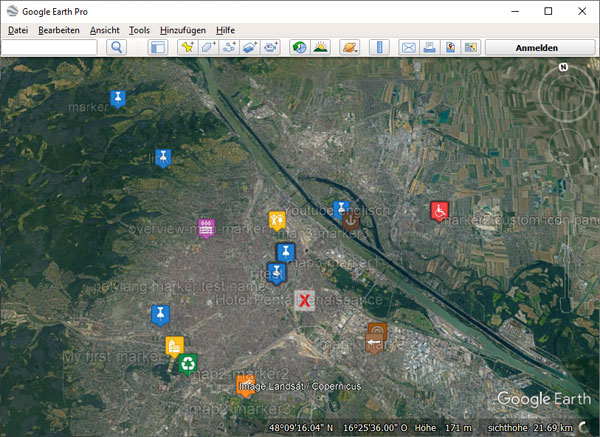Image resolution: width=600 pixels, height=437 pixels.
Task: Click the red X marker at Hotel Penta
Action: coord(305,300)
